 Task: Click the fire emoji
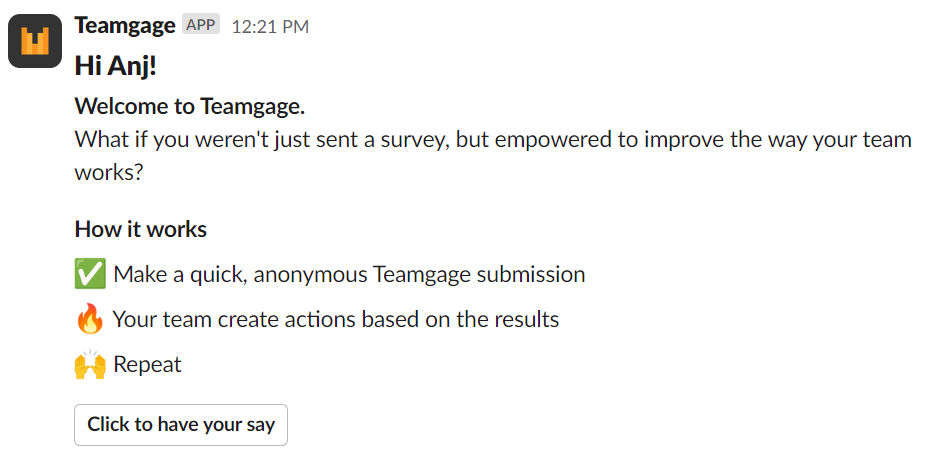point(90,320)
